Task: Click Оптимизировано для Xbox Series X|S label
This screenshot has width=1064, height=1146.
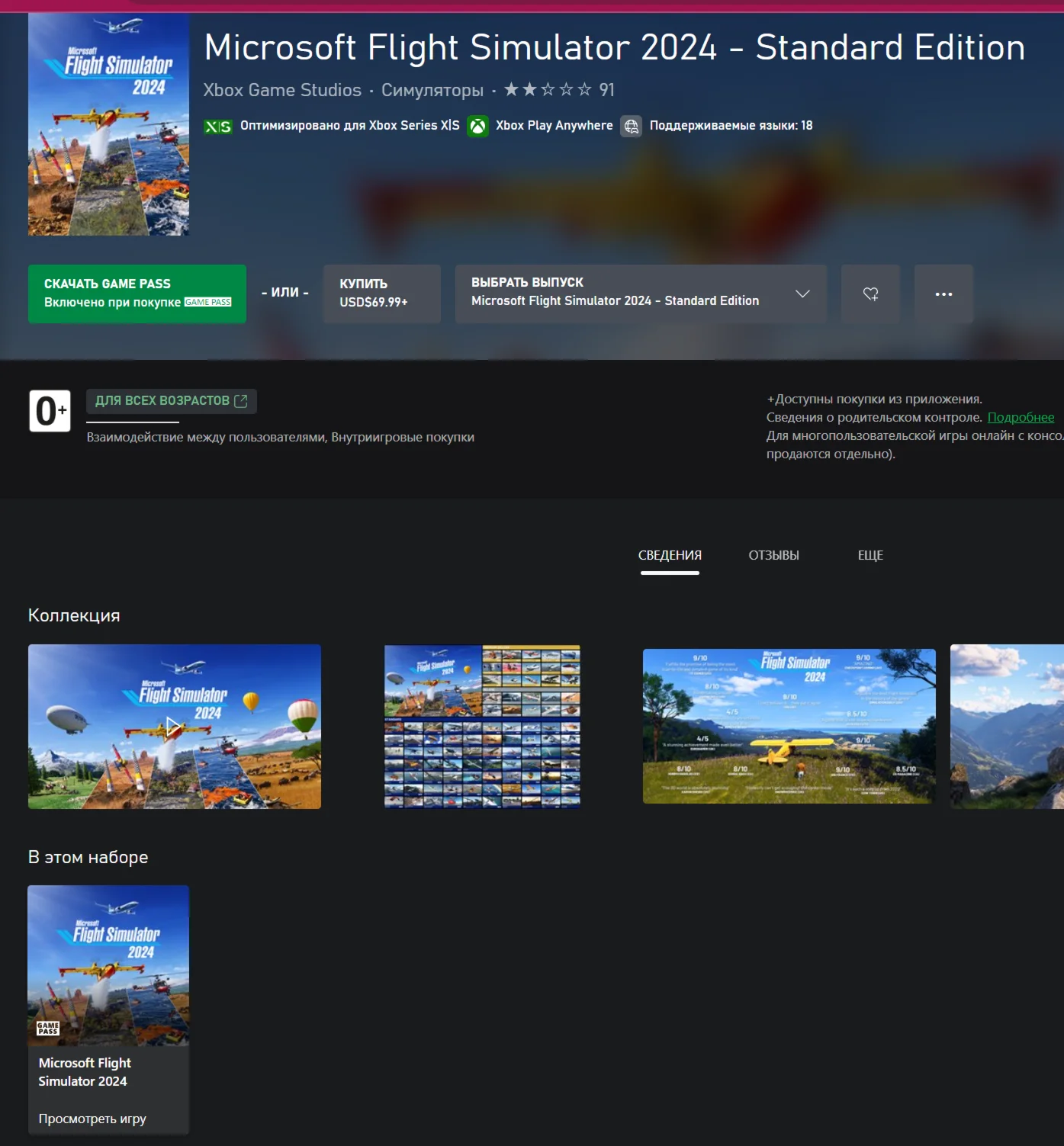Action: tap(350, 126)
